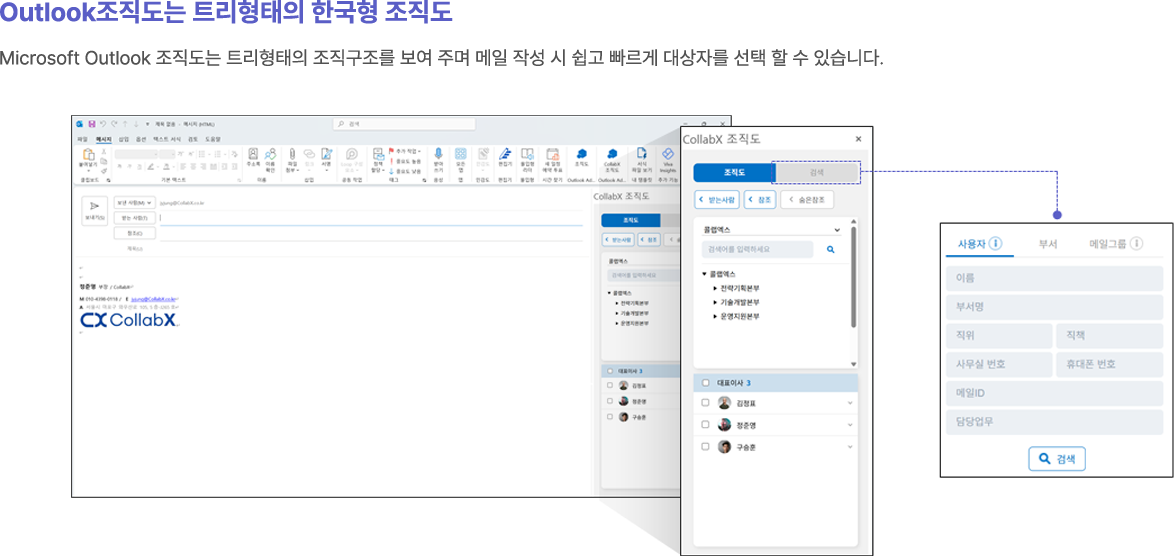Close the CollabX 조직도 panel
The image size is (1174, 556).
tap(858, 138)
